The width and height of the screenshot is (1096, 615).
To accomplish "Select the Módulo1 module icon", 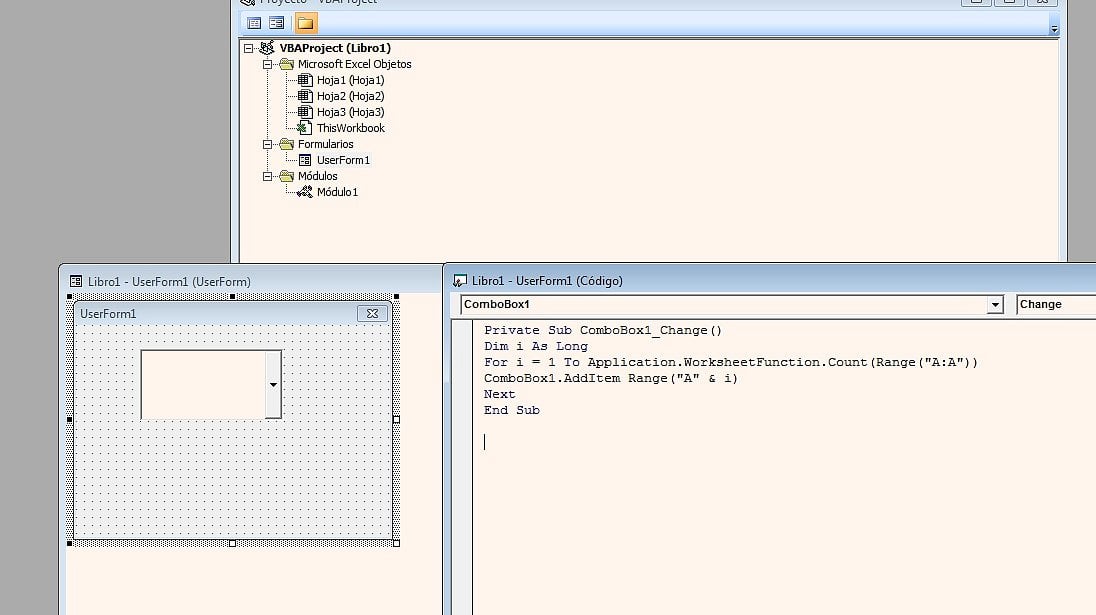I will (x=305, y=192).
